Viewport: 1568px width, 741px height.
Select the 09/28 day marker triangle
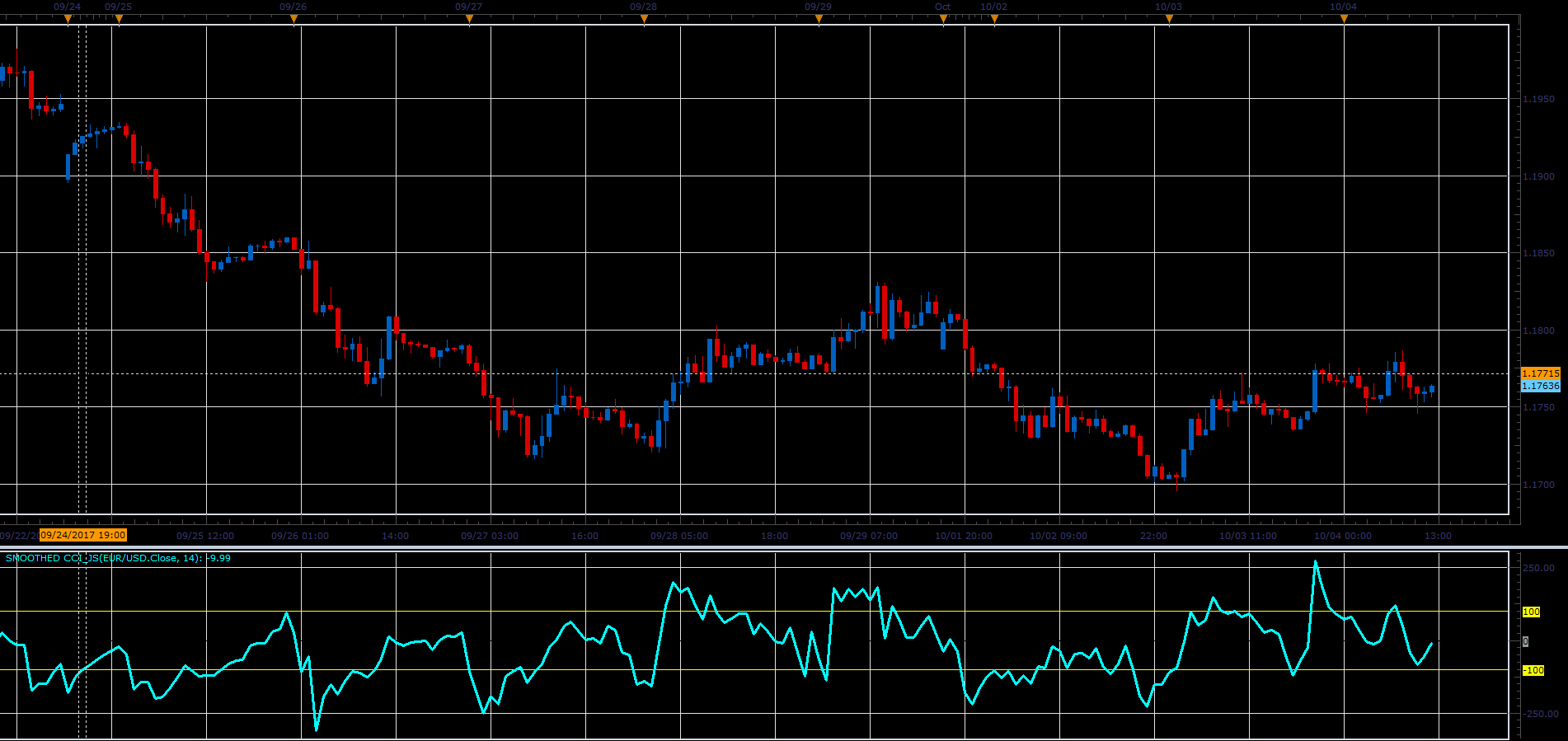(644, 18)
